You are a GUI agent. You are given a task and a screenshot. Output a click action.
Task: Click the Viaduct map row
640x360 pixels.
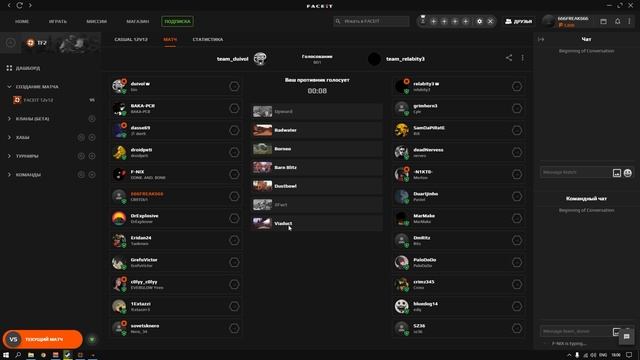(x=317, y=223)
